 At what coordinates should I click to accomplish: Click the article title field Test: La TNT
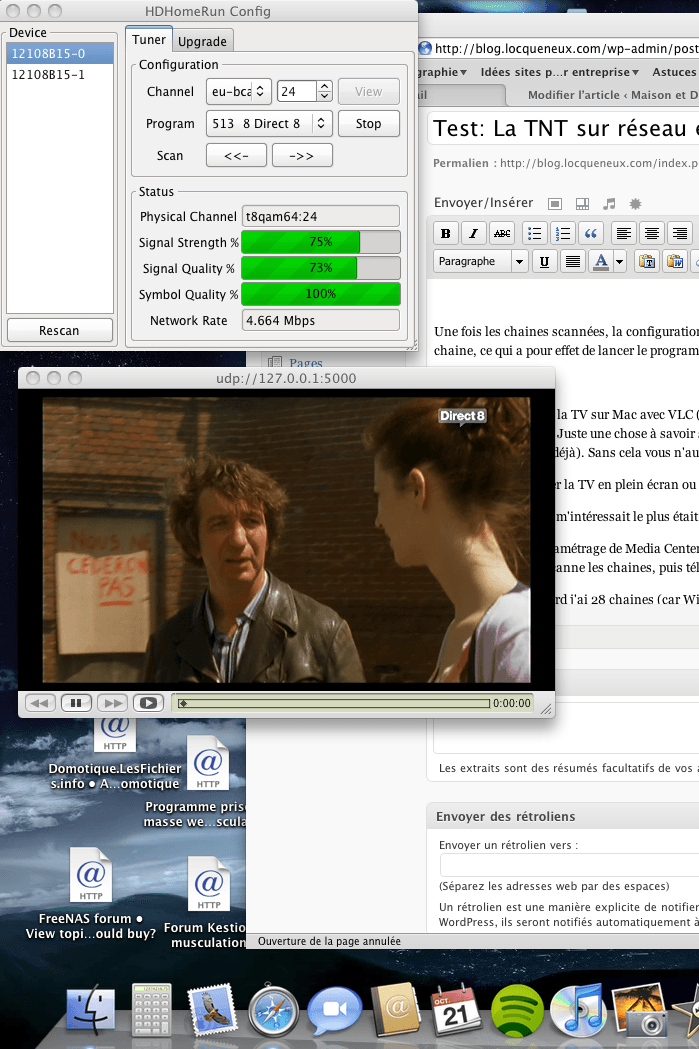coord(563,128)
